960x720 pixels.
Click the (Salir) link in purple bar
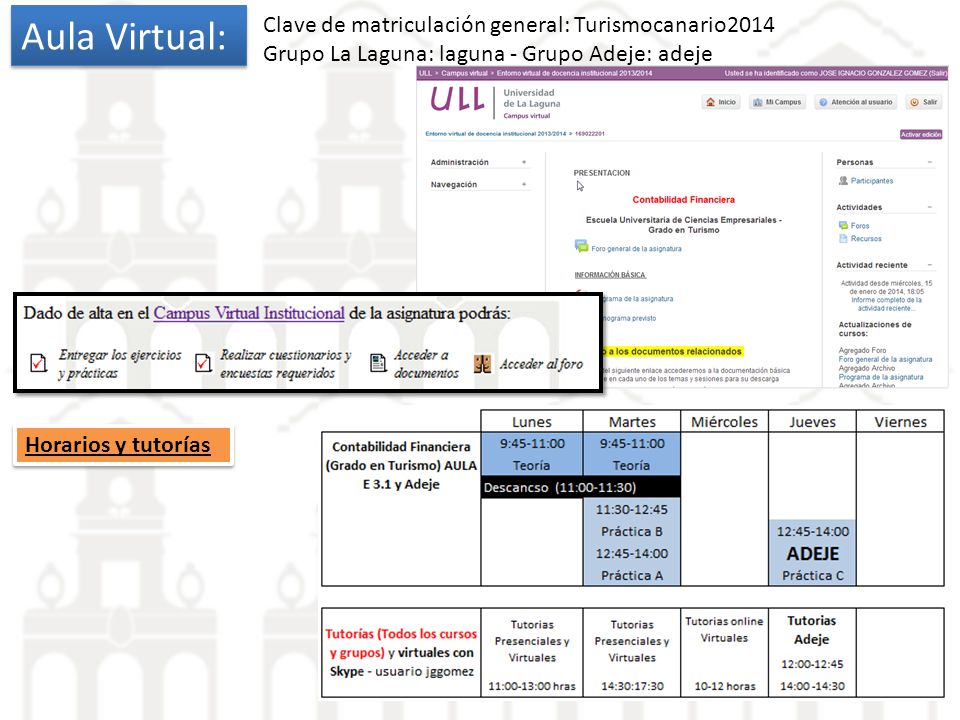point(937,73)
